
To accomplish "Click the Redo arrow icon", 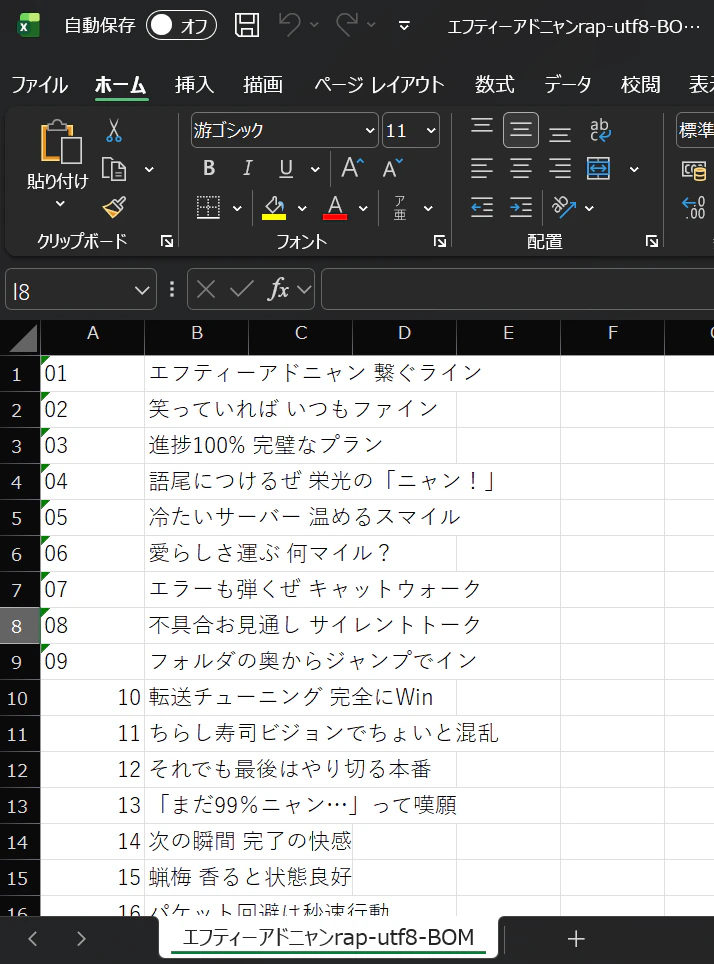I will pyautogui.click(x=347, y=25).
